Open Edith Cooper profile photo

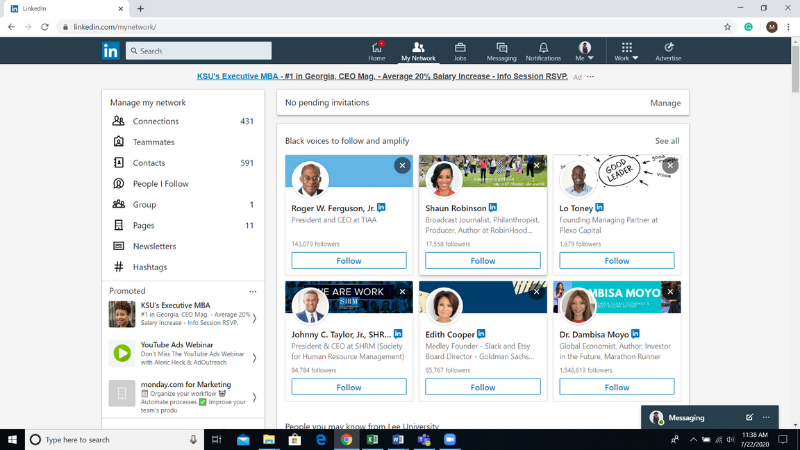(444, 306)
